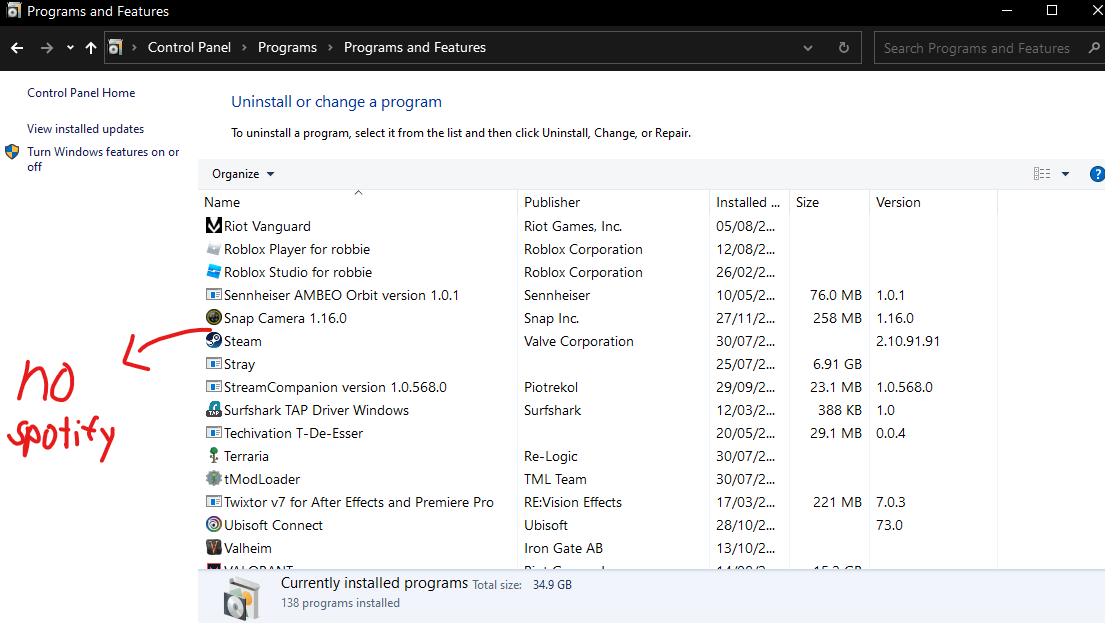1105x623 pixels.
Task: Click the Iron Gate AB publisher cell
Action: pos(563,548)
